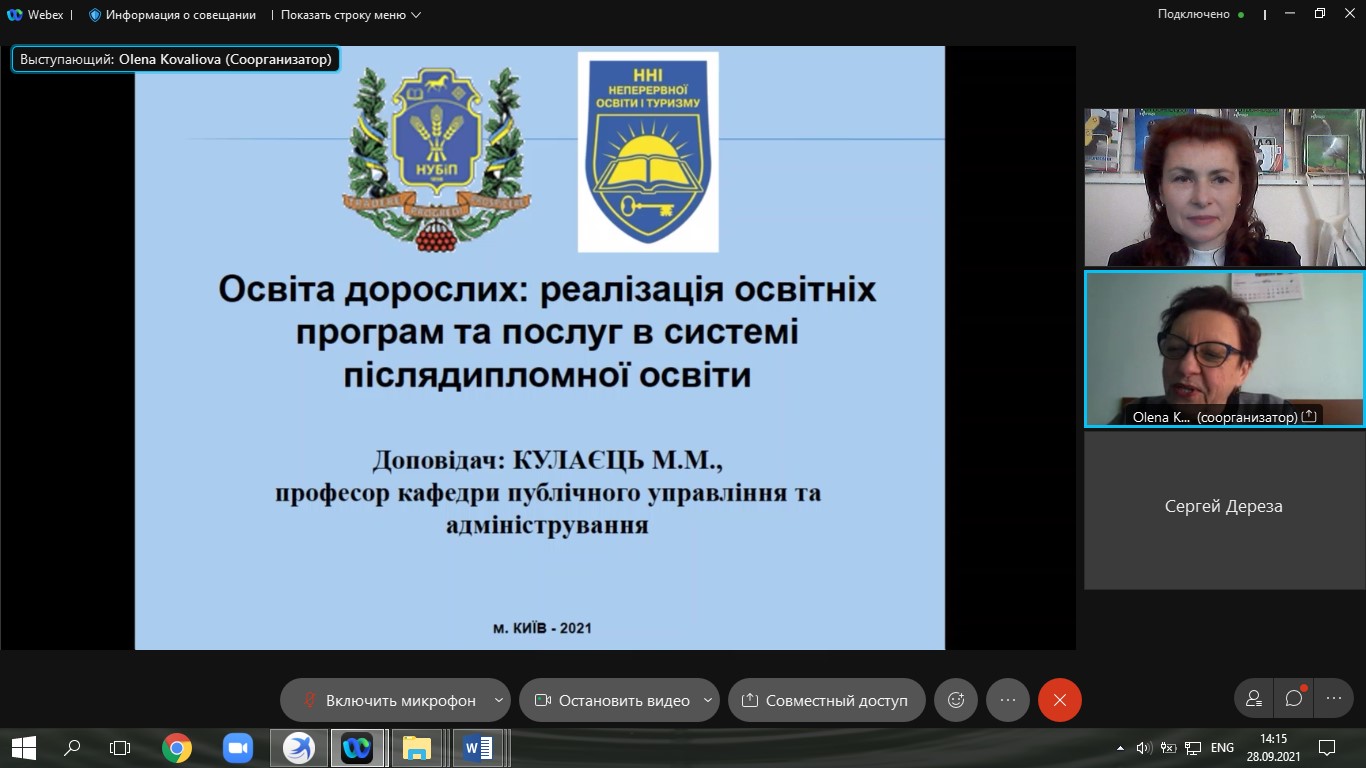1366x768 pixels.
Task: Open the emoji reactions button
Action: 956,700
